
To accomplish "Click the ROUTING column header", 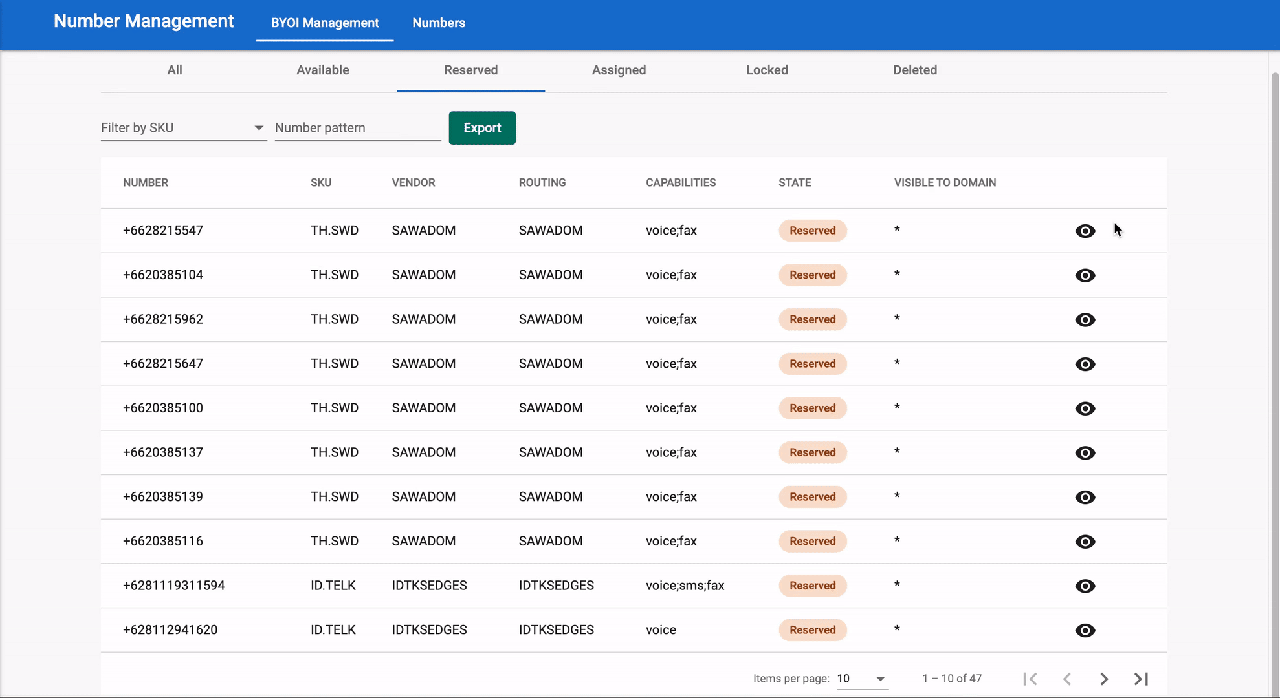I will [x=542, y=183].
